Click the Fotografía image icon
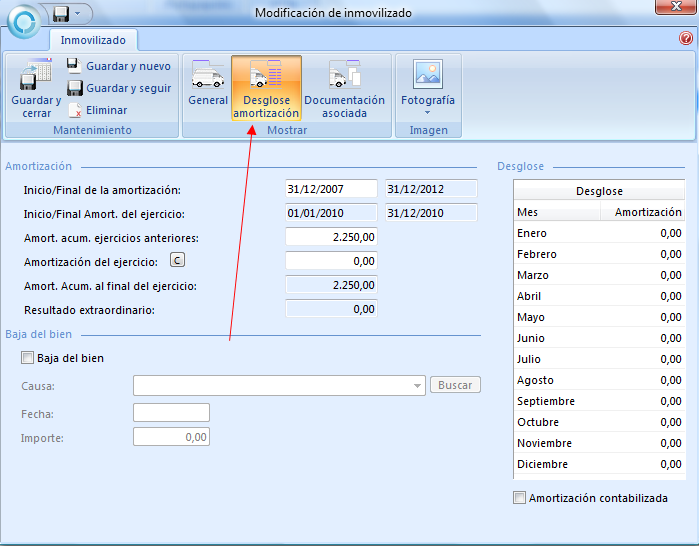The height and width of the screenshot is (546, 699). pos(428,74)
